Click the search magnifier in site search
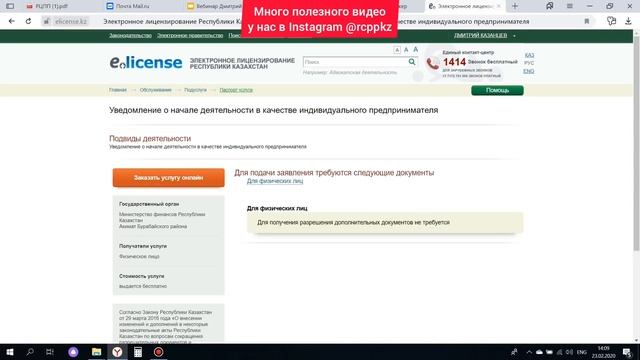 coord(412,62)
